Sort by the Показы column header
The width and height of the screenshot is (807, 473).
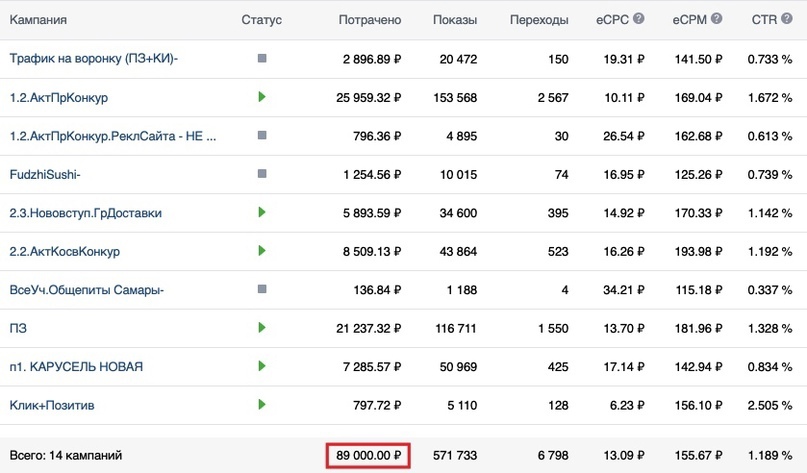pyautogui.click(x=455, y=20)
